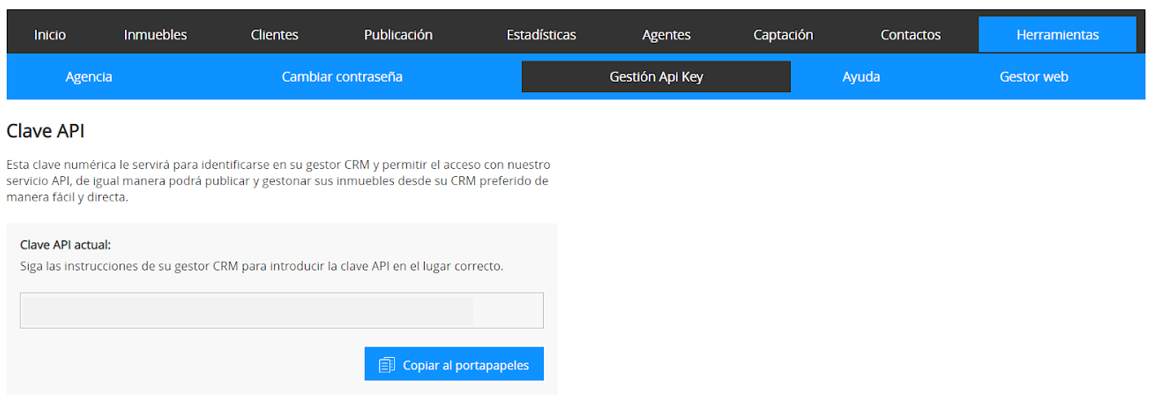Go to Contactos
Viewport: 1156px width, 406px height.
(910, 35)
